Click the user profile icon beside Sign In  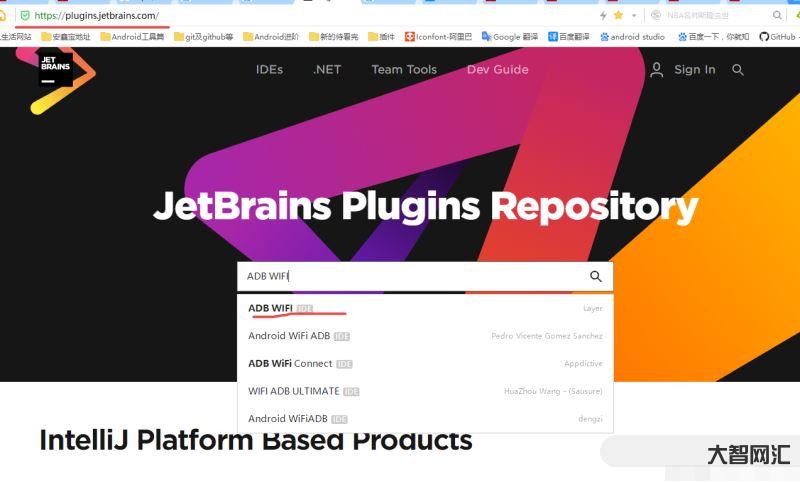click(x=657, y=70)
